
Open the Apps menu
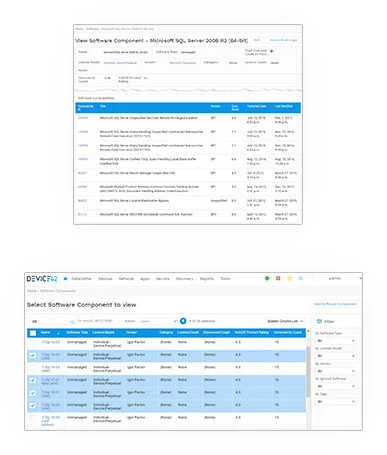point(145,279)
